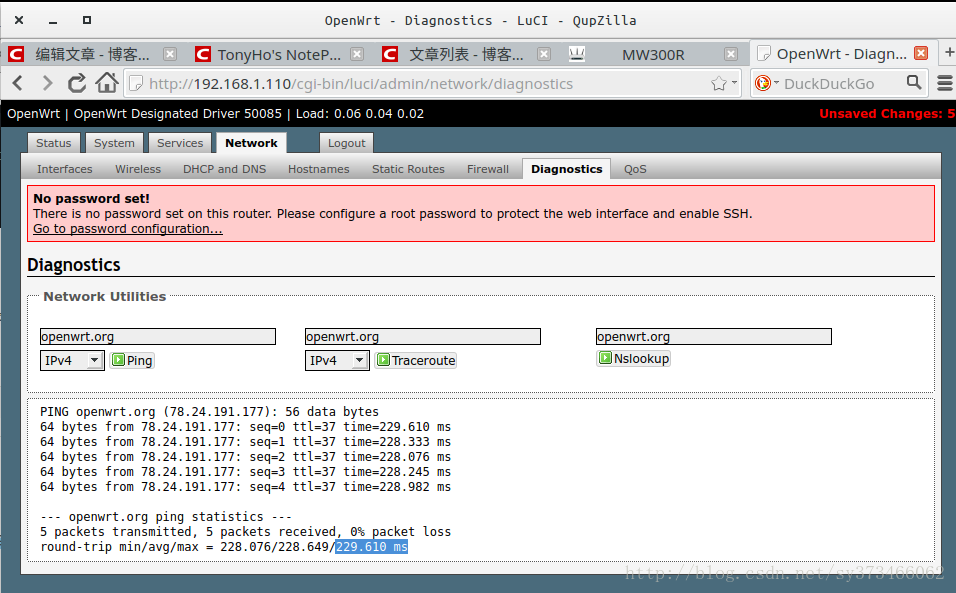This screenshot has height=593, width=956.
Task: Close the TonyHo's NoteP tab
Action: pos(357,54)
